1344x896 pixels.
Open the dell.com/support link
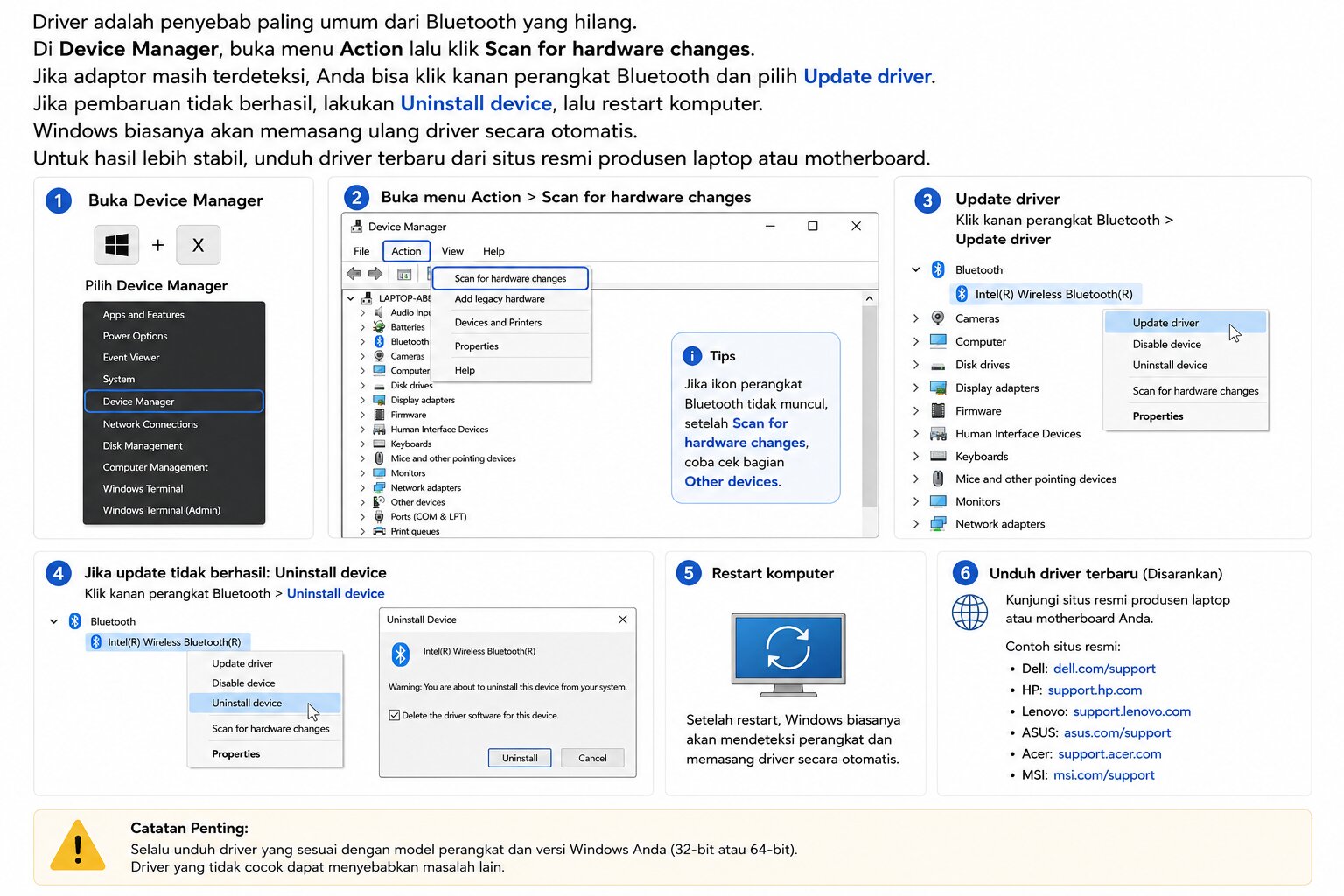coord(1104,668)
